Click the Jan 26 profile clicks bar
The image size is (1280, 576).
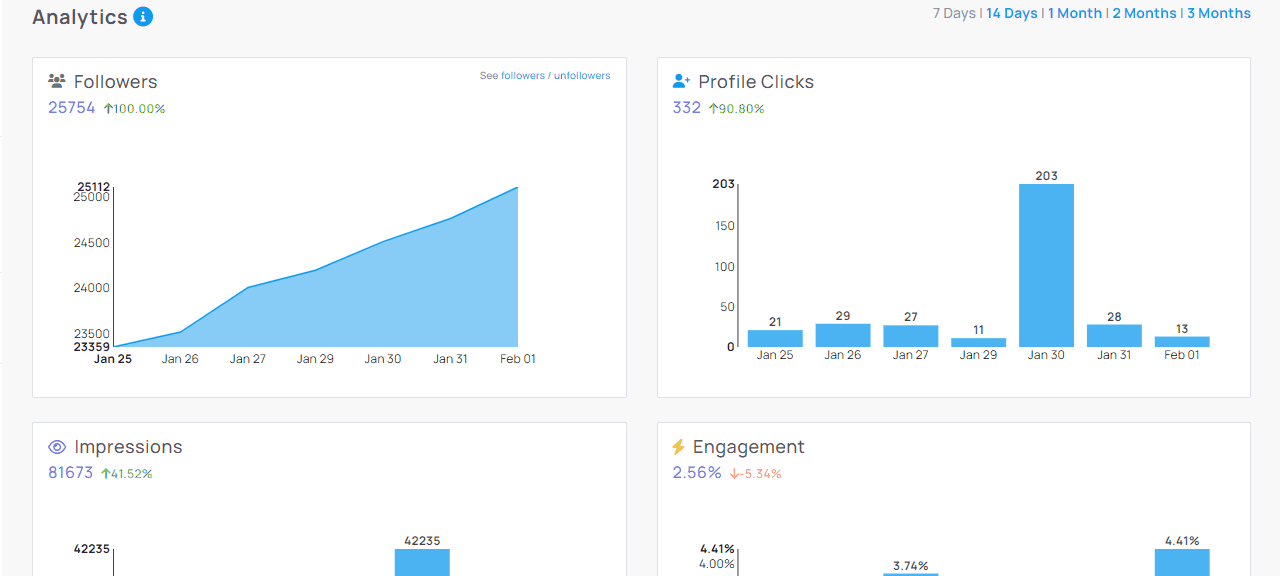[x=843, y=336]
